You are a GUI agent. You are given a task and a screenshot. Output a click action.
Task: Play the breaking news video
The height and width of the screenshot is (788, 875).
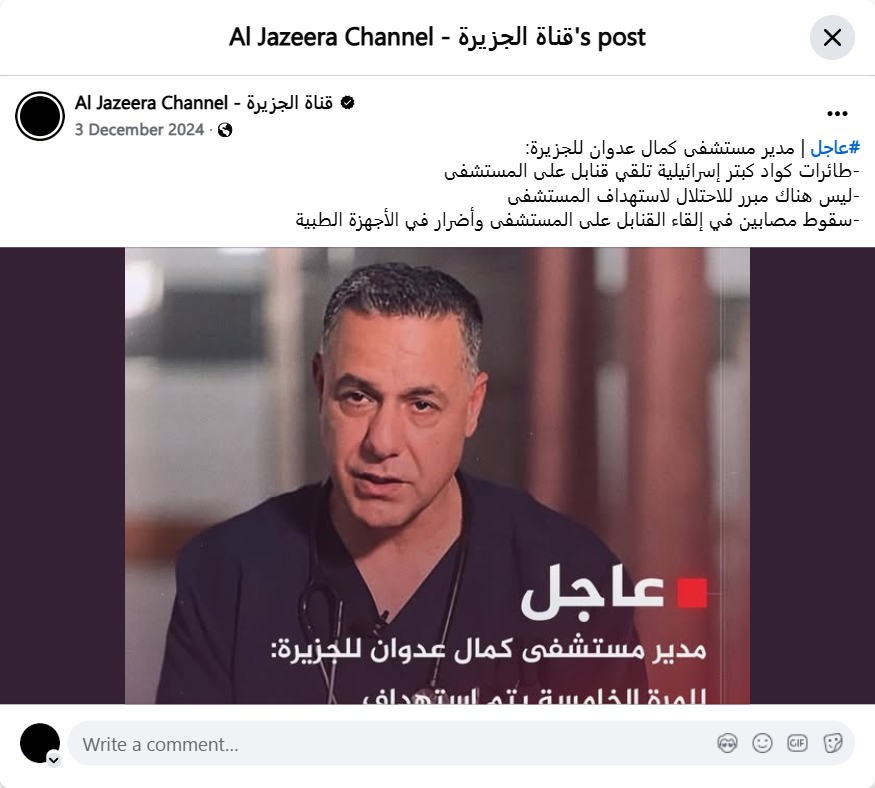click(437, 475)
